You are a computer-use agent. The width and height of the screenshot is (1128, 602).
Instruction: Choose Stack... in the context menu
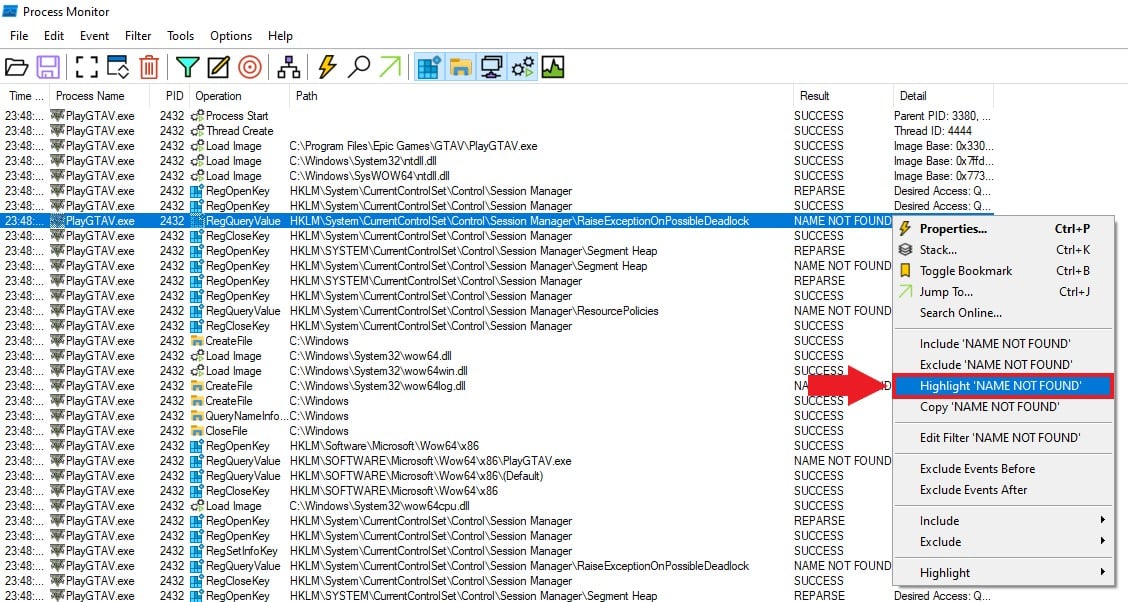[1004, 250]
